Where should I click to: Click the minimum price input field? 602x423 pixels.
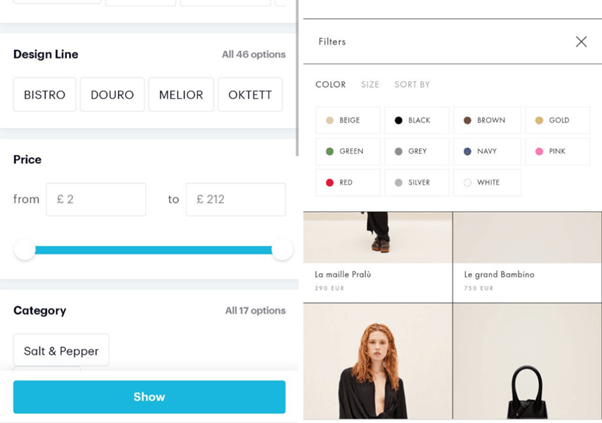pos(95,199)
